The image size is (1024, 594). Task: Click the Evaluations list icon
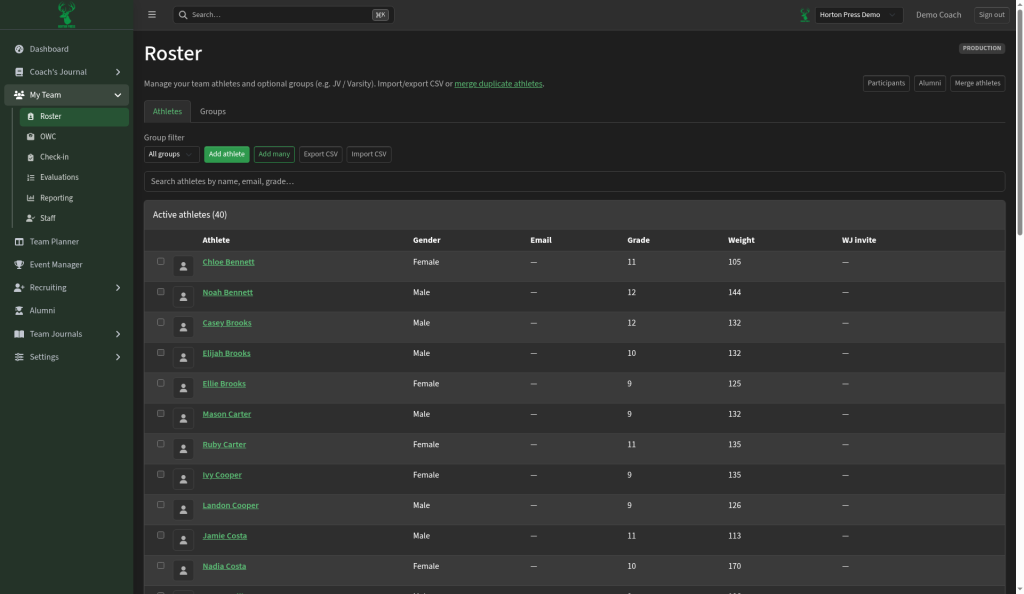(x=30, y=177)
